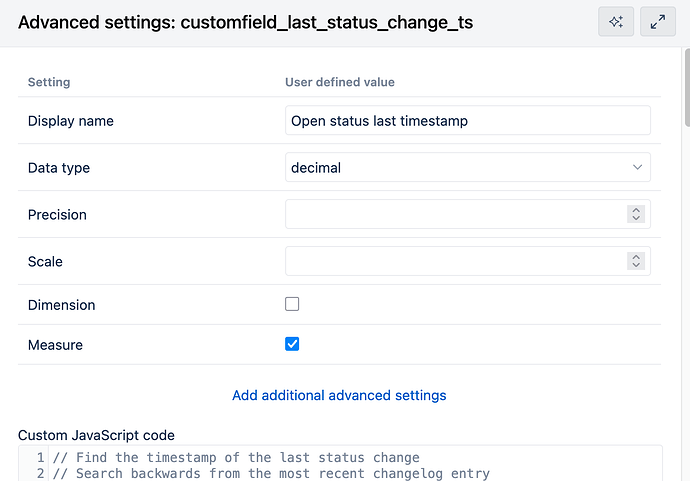This screenshot has width=690, height=481.
Task: Click line 1 comment in code editor
Action: pyautogui.click(x=235, y=458)
